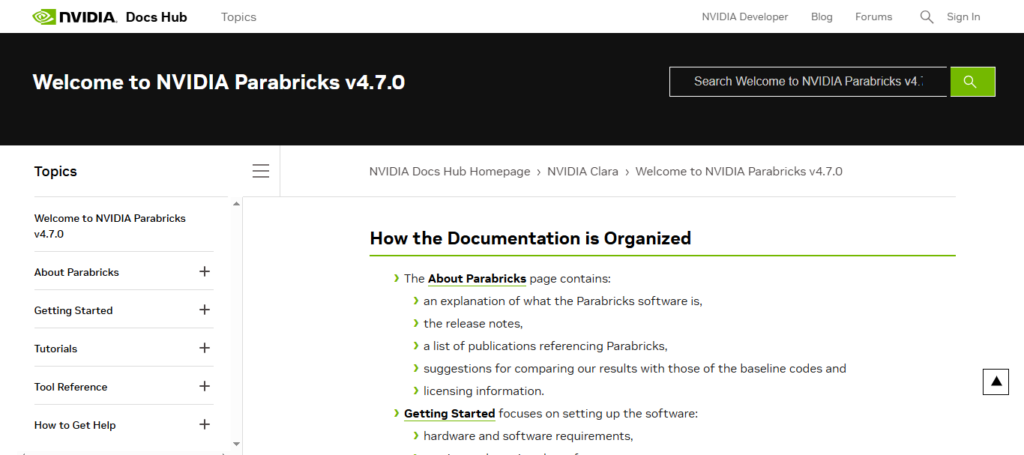Click the Parabricks search input field
This screenshot has height=455, width=1024.
pos(808,82)
